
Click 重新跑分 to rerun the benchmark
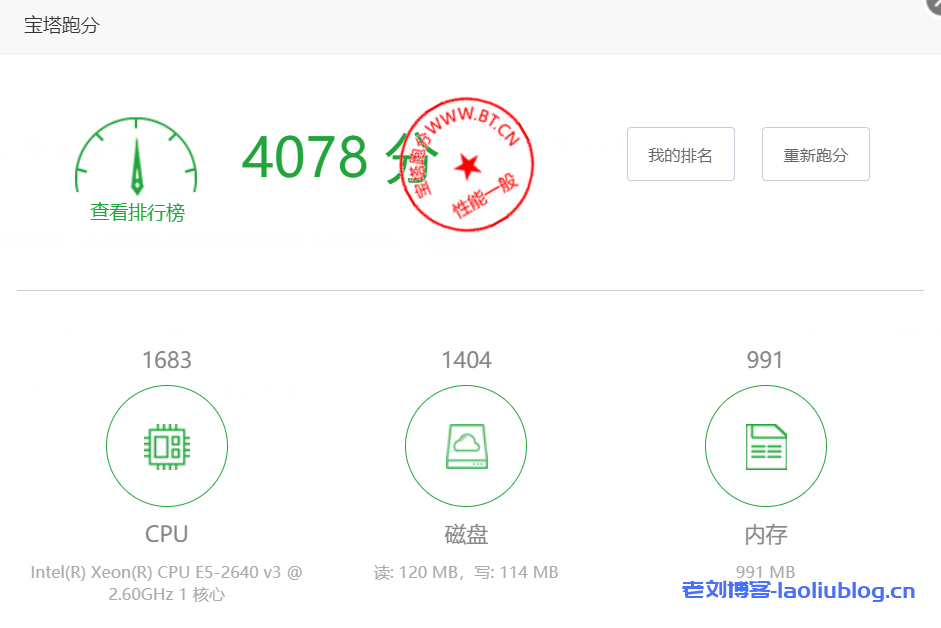click(x=815, y=154)
